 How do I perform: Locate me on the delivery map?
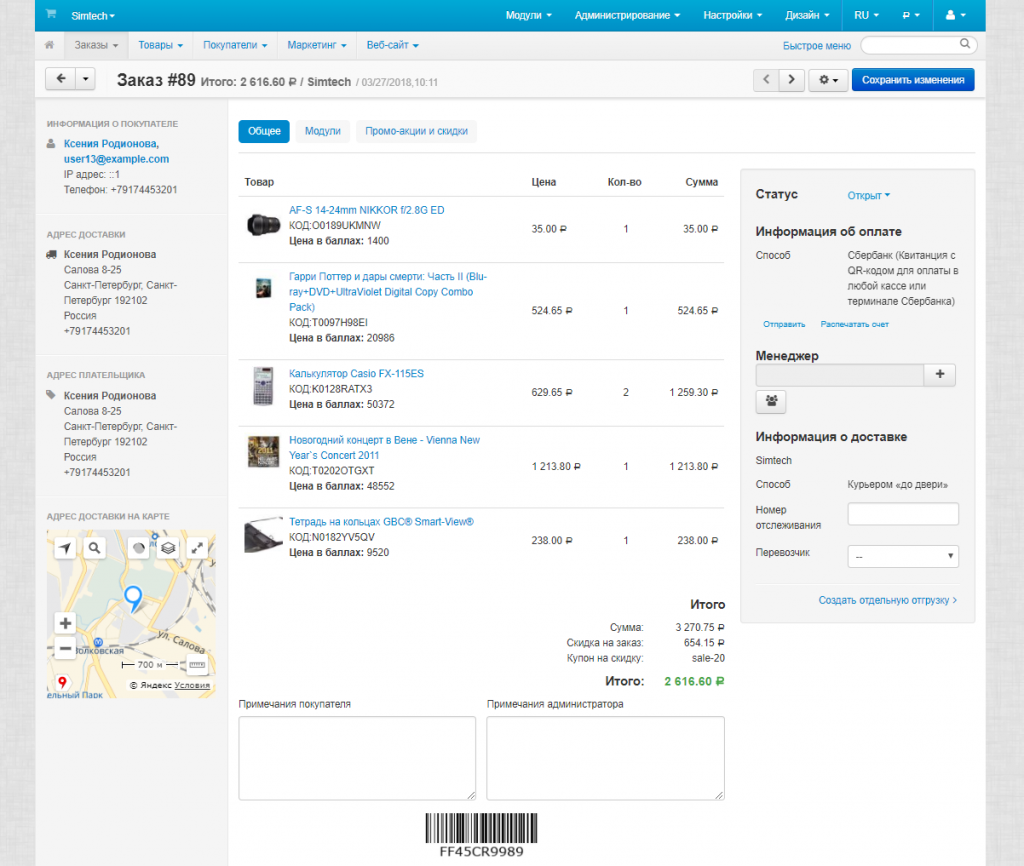click(65, 548)
